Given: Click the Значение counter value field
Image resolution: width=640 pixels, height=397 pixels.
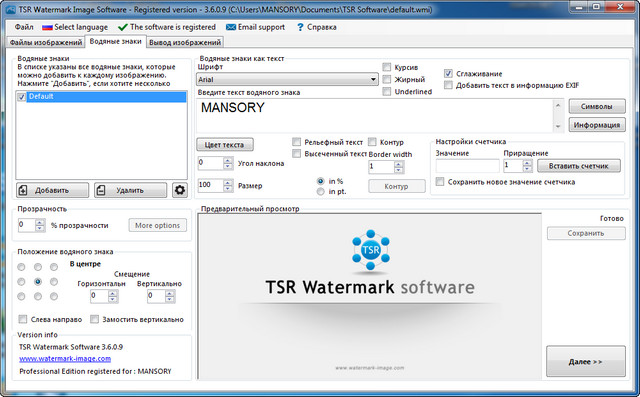Looking at the screenshot, I should pyautogui.click(x=467, y=166).
